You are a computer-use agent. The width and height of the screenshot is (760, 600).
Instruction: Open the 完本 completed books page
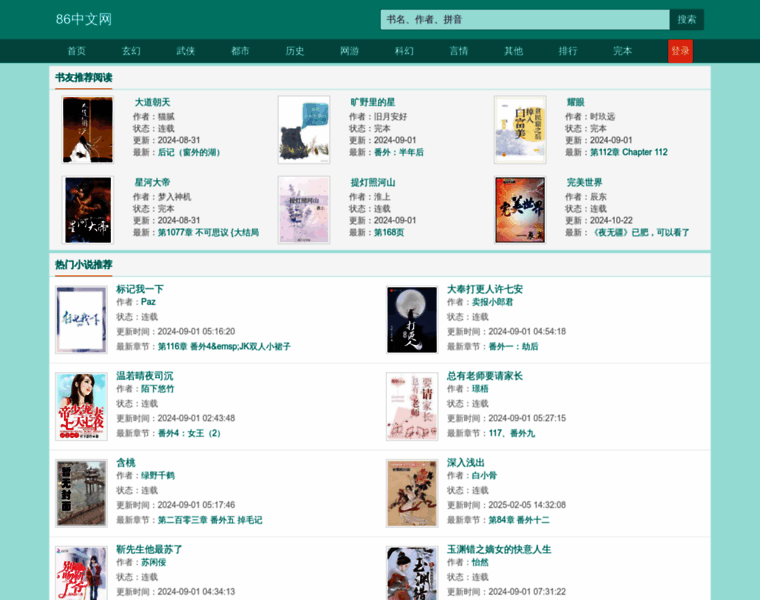(x=622, y=51)
